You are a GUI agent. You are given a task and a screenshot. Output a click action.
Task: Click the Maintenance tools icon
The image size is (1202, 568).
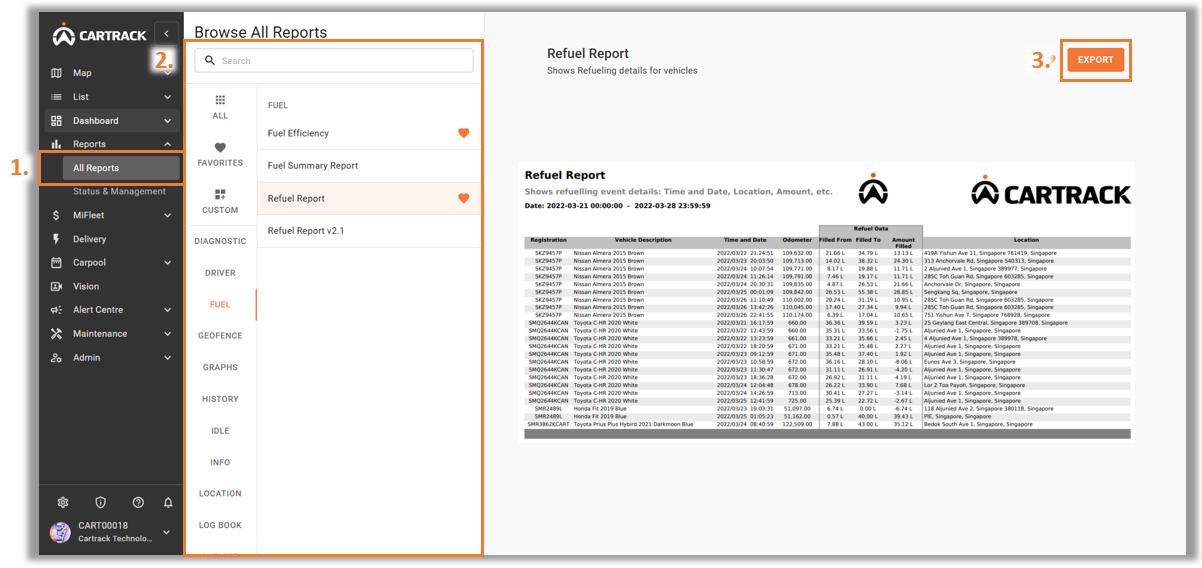tap(57, 333)
